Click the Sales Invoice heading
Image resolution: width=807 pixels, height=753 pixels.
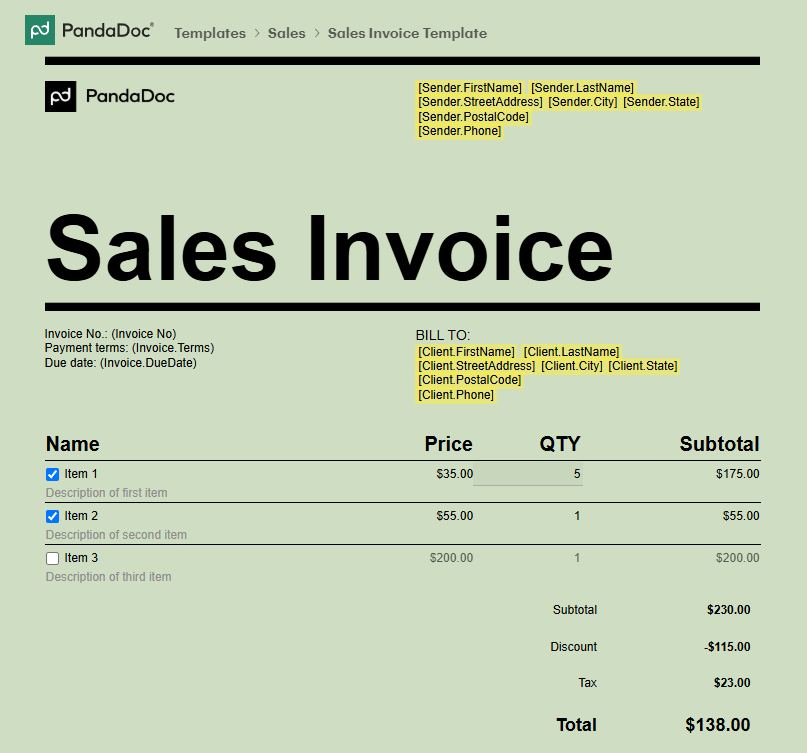point(329,249)
